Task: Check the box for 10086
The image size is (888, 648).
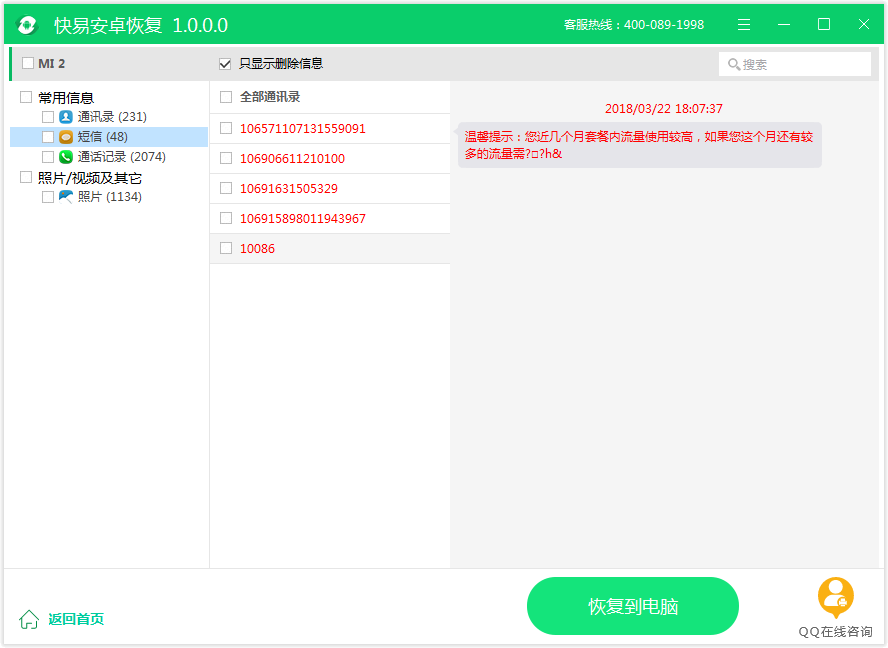Action: 226,249
